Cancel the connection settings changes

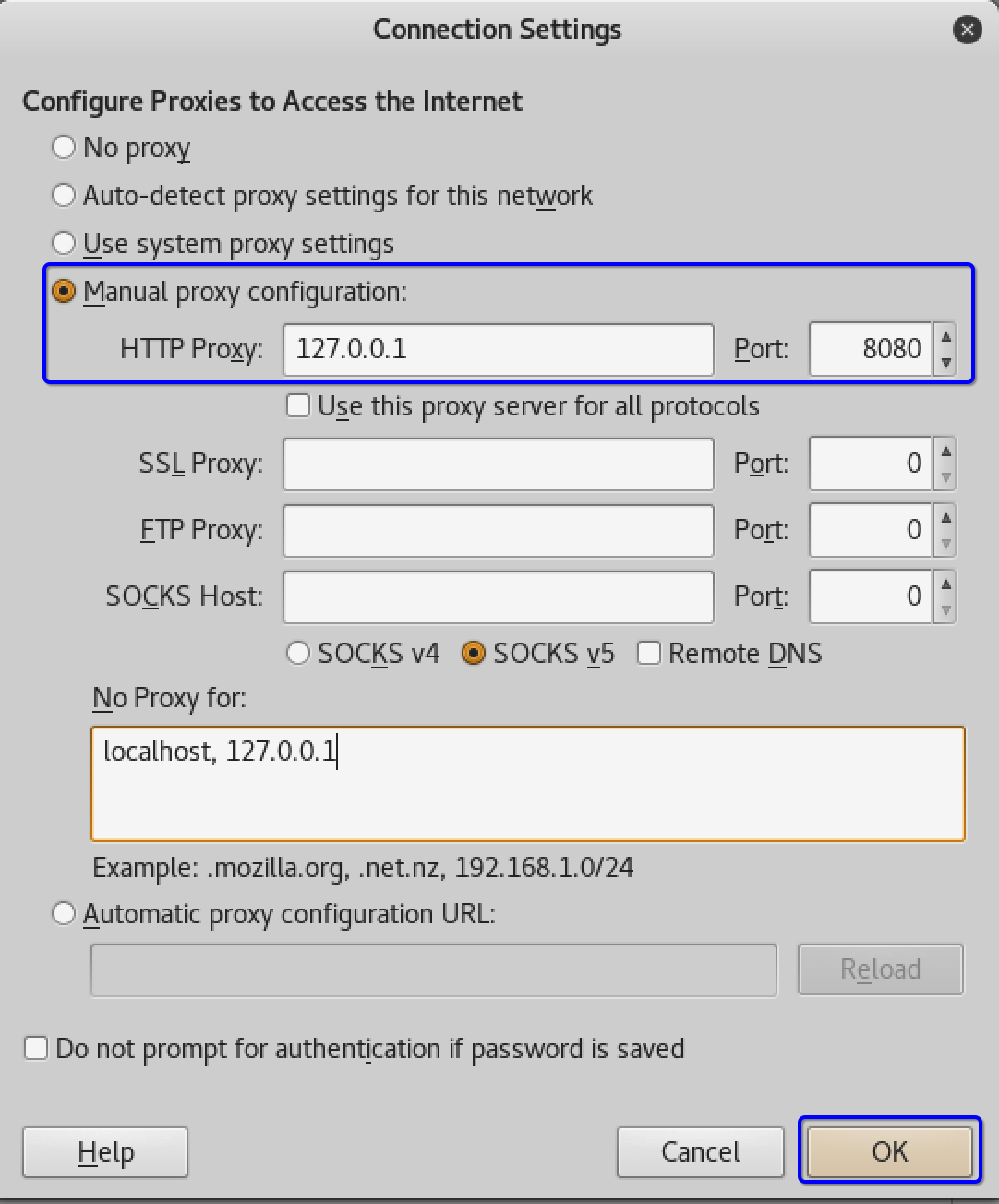pos(700,1151)
